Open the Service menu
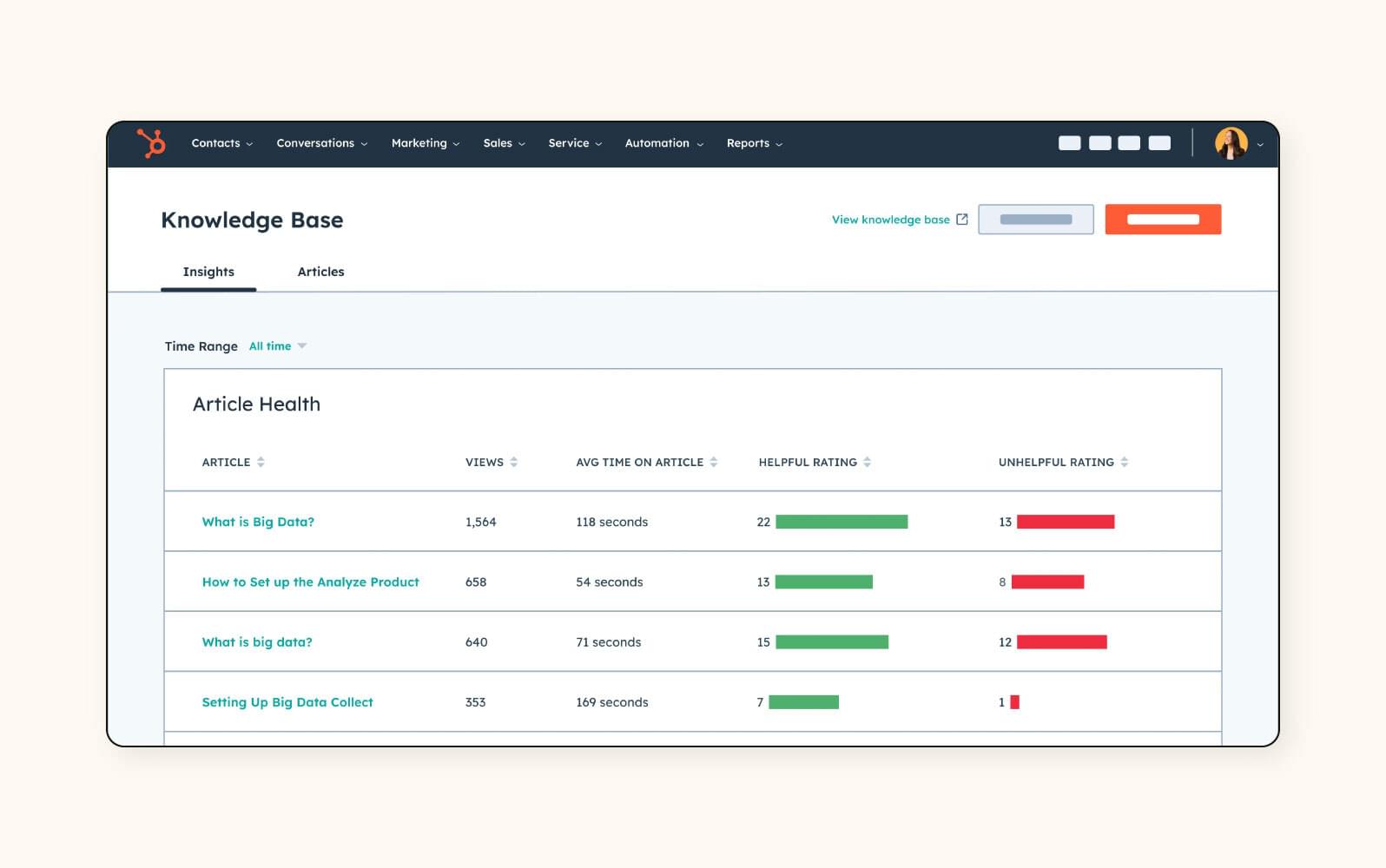The height and width of the screenshot is (868, 1386). (575, 143)
